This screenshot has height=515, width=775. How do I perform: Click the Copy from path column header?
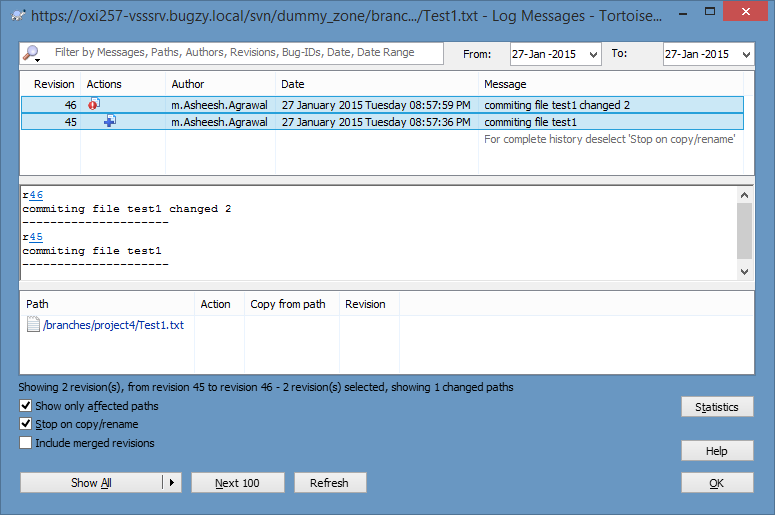click(x=292, y=304)
